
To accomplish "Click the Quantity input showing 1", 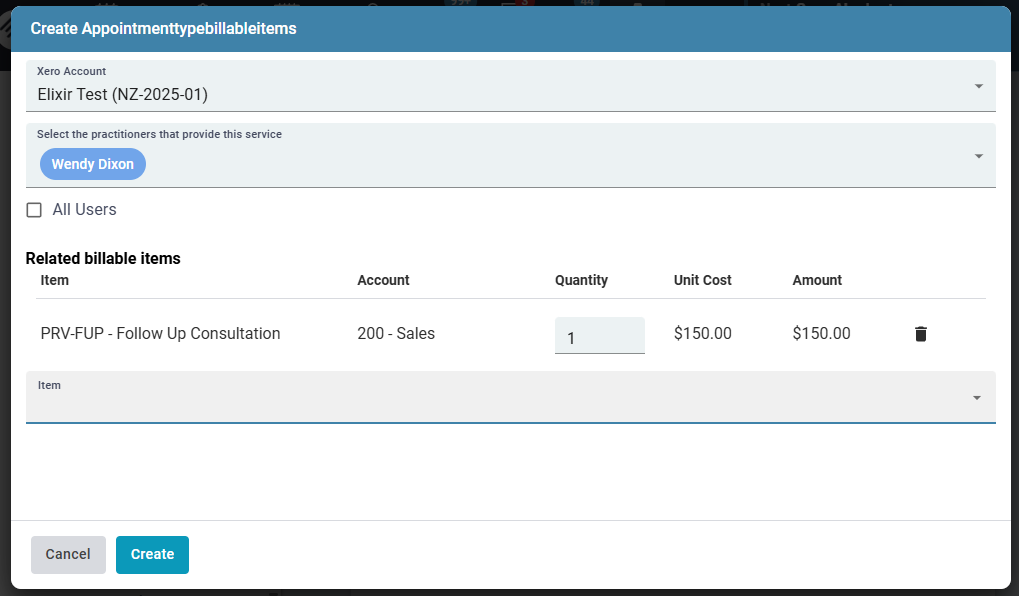I will 599,335.
